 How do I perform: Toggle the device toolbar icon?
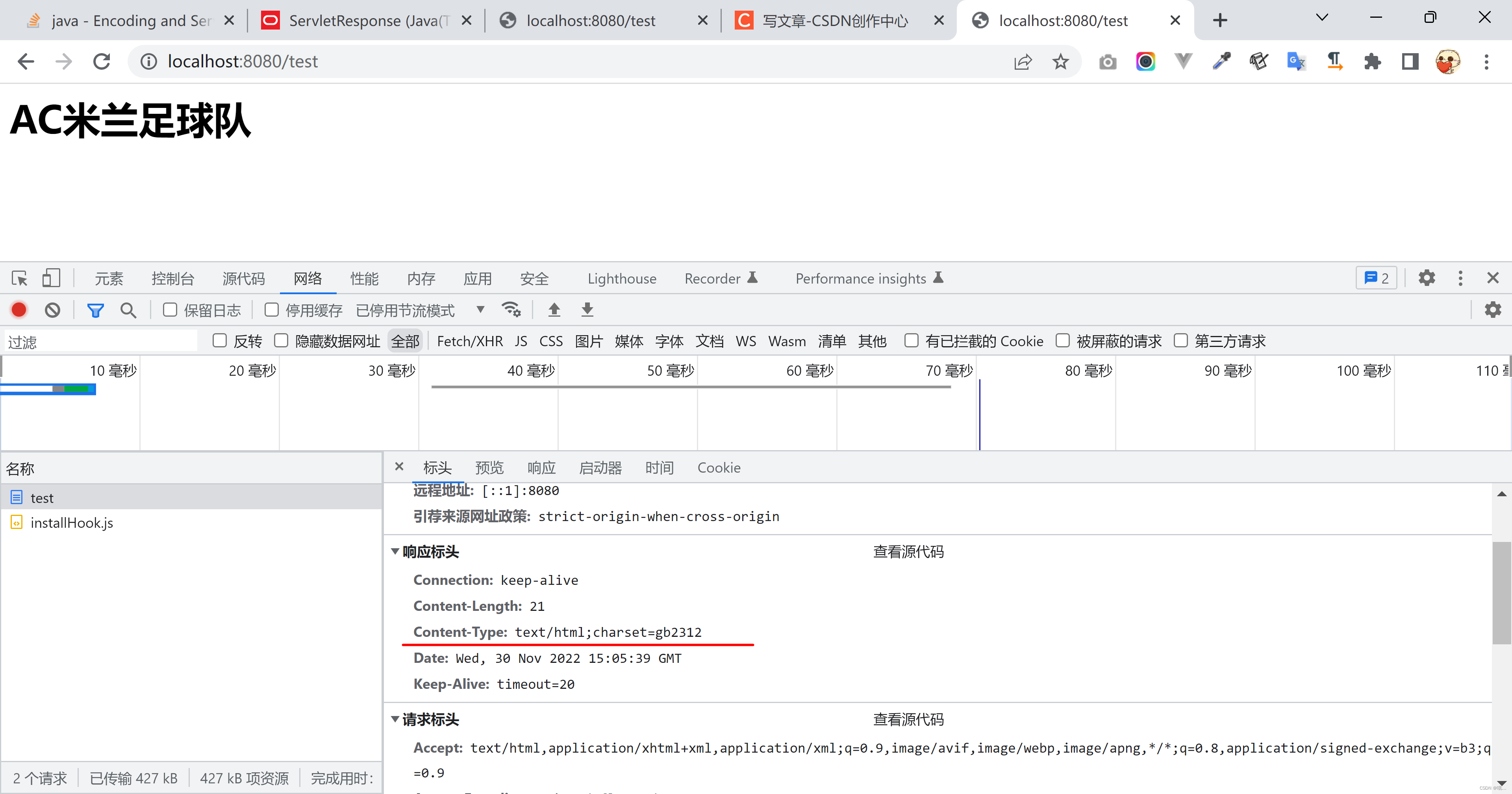point(51,278)
